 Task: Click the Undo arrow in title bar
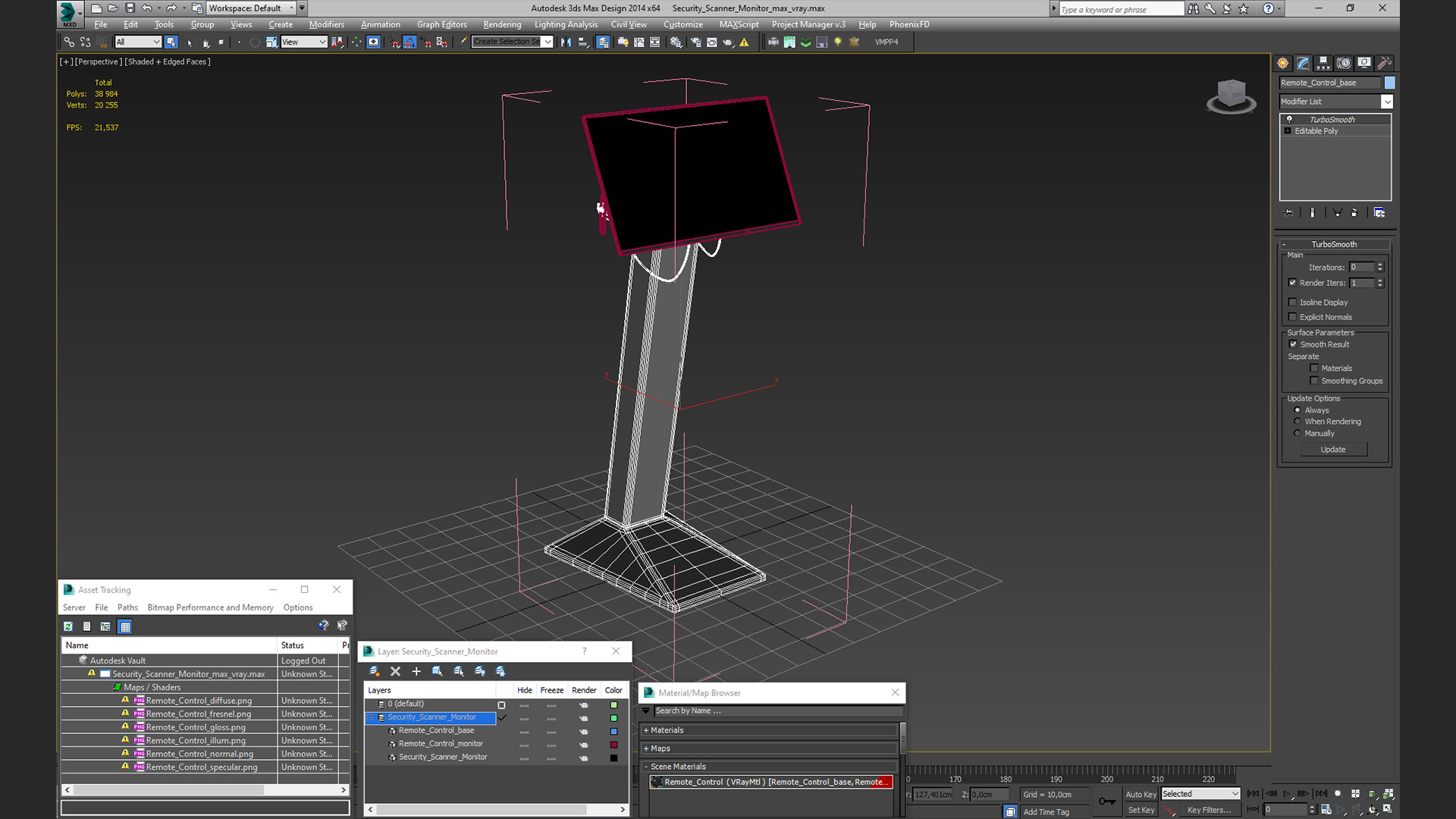147,8
